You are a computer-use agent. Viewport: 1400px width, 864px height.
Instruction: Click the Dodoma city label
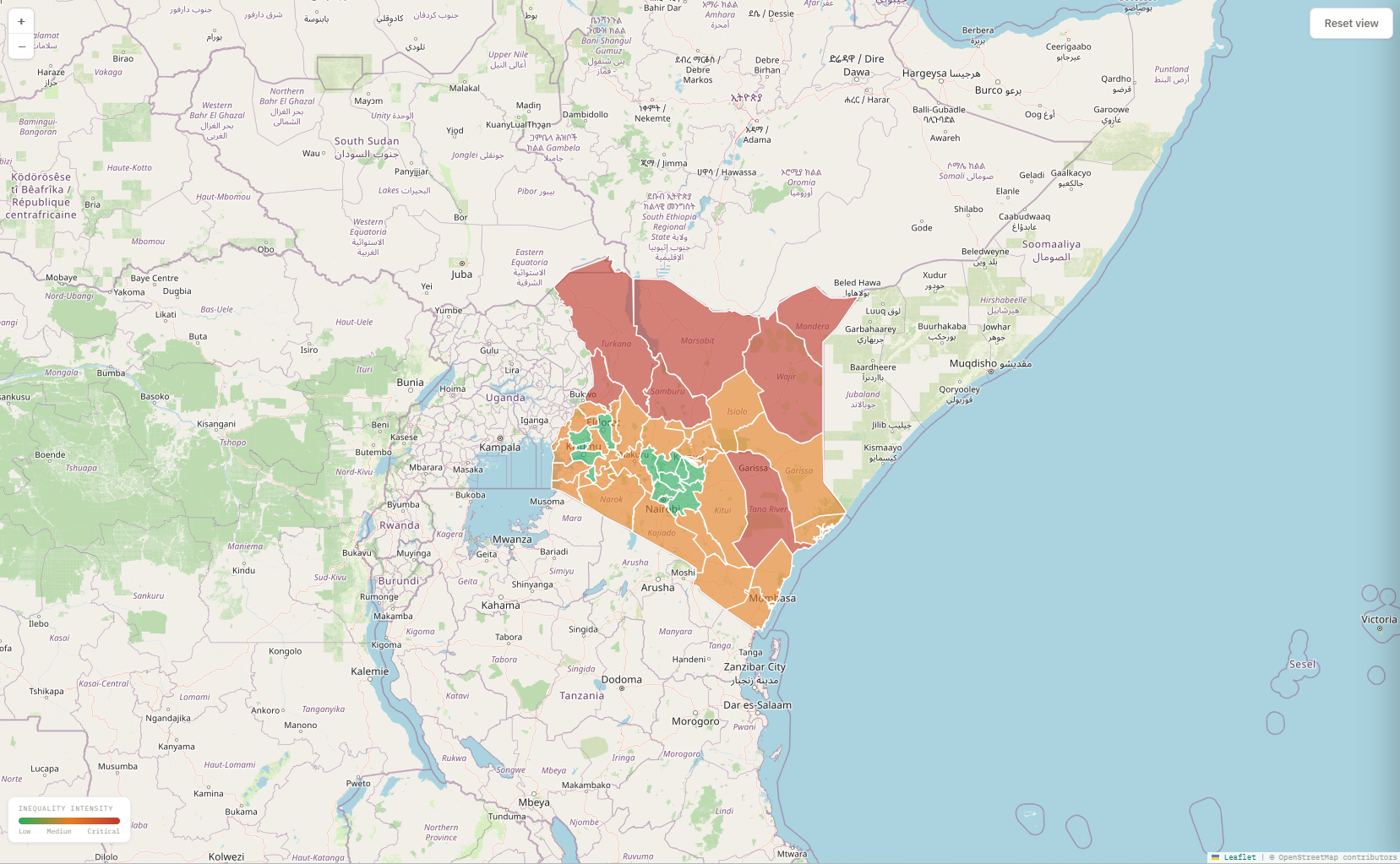622,679
